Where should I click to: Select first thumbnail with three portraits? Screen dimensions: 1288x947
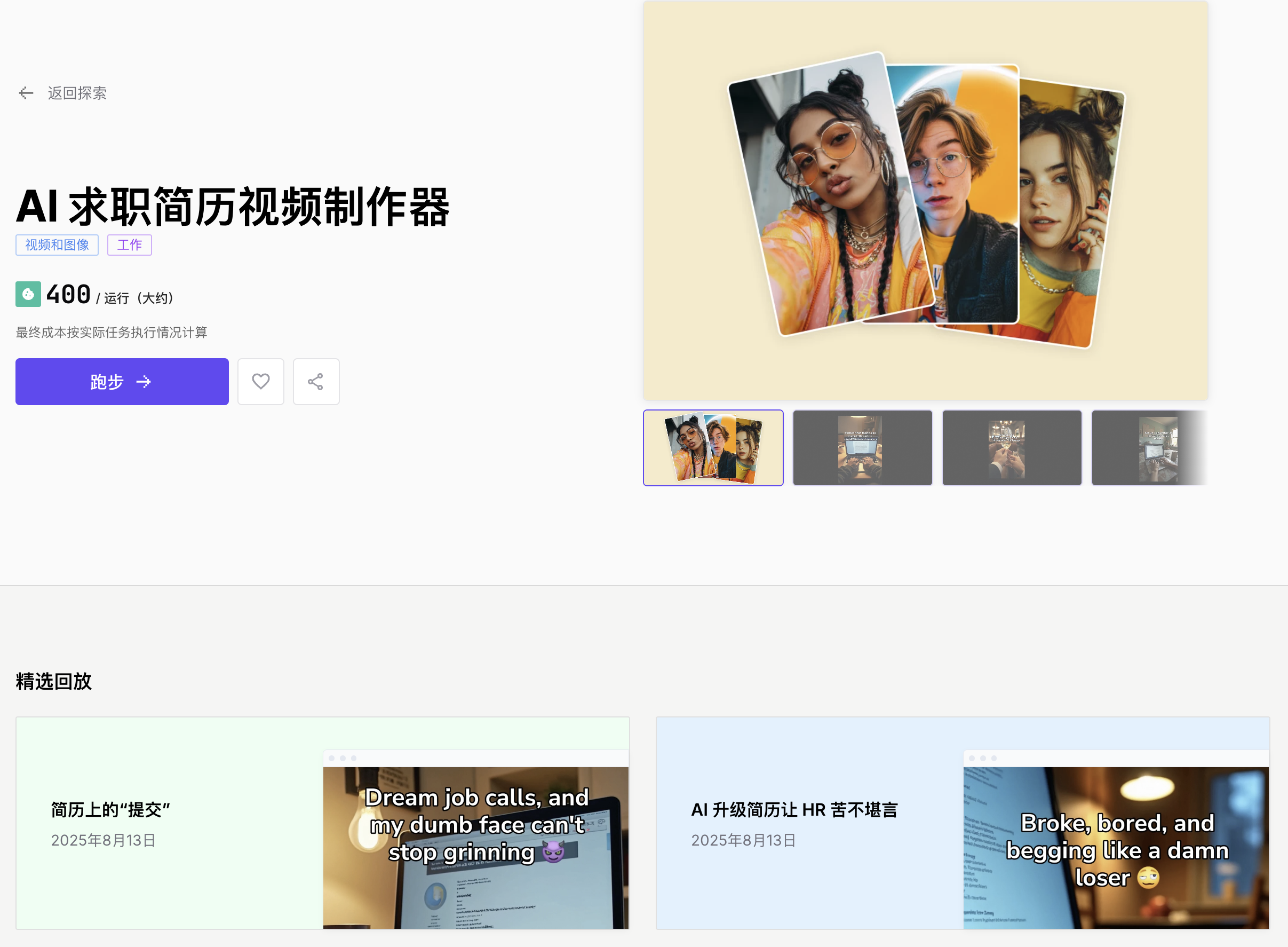point(713,448)
